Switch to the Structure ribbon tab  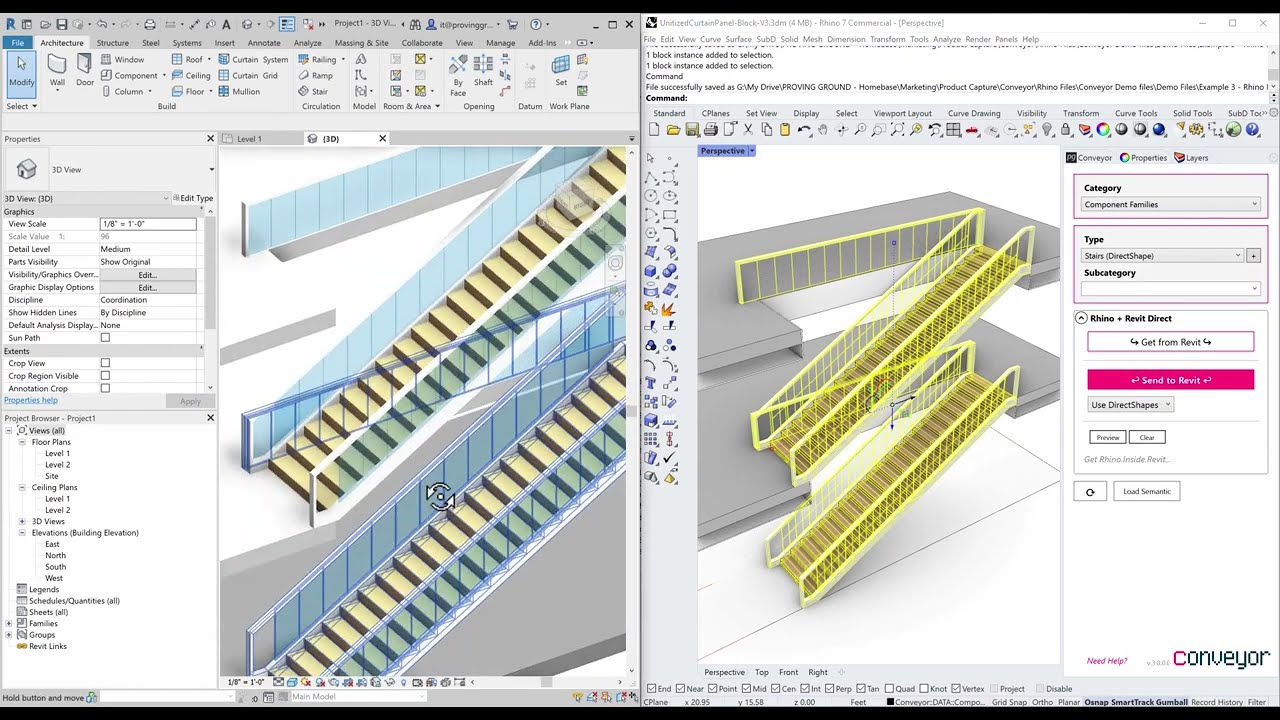coord(113,43)
